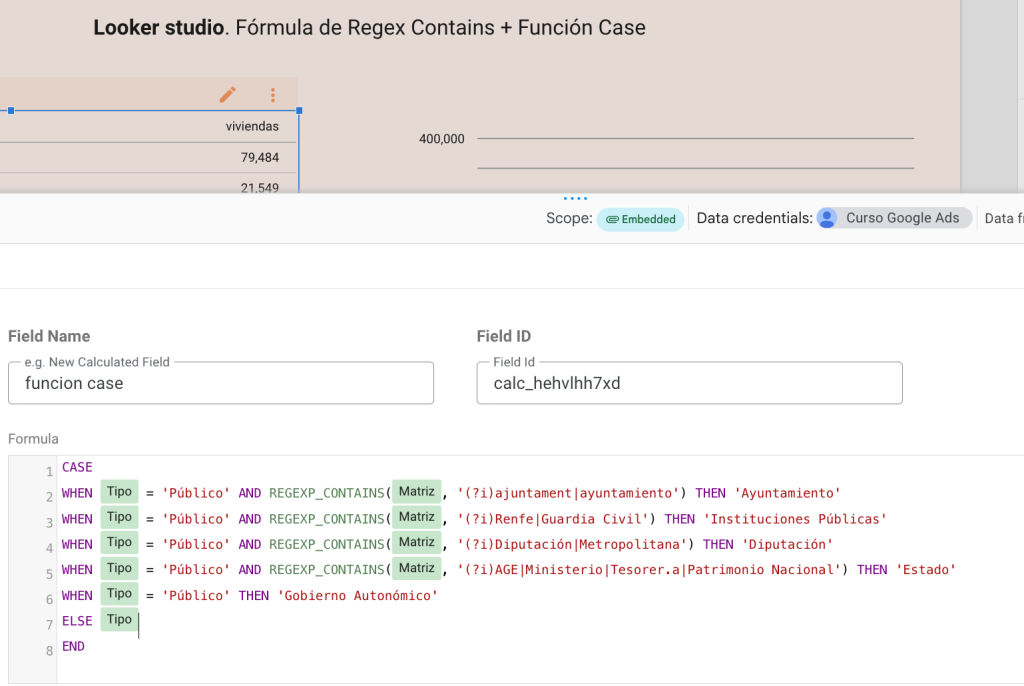Click the Field Id box with calc_hehvlhh7xd
Image resolution: width=1024 pixels, height=686 pixels.
click(690, 383)
